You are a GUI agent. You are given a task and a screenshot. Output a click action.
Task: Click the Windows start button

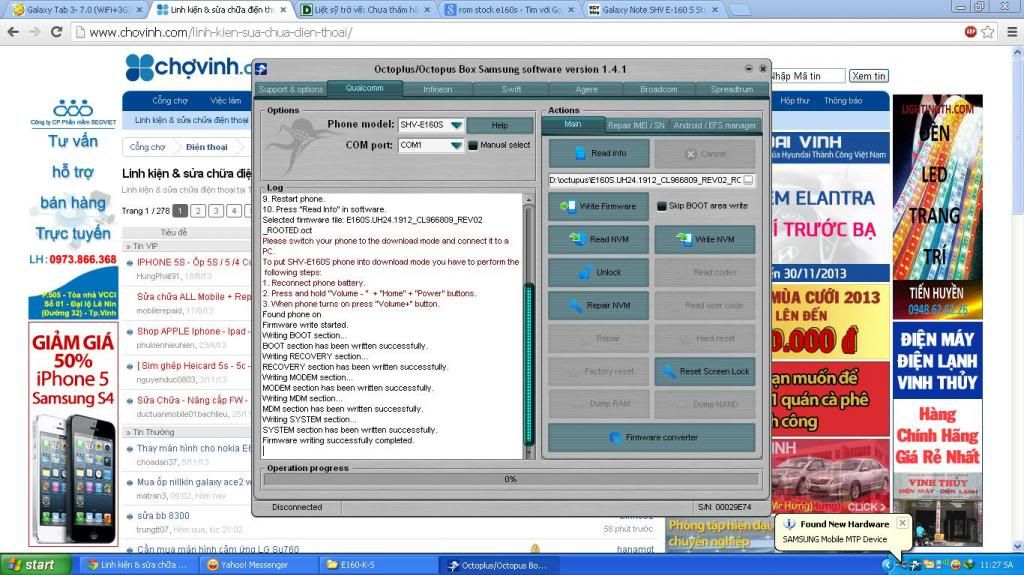pos(35,565)
